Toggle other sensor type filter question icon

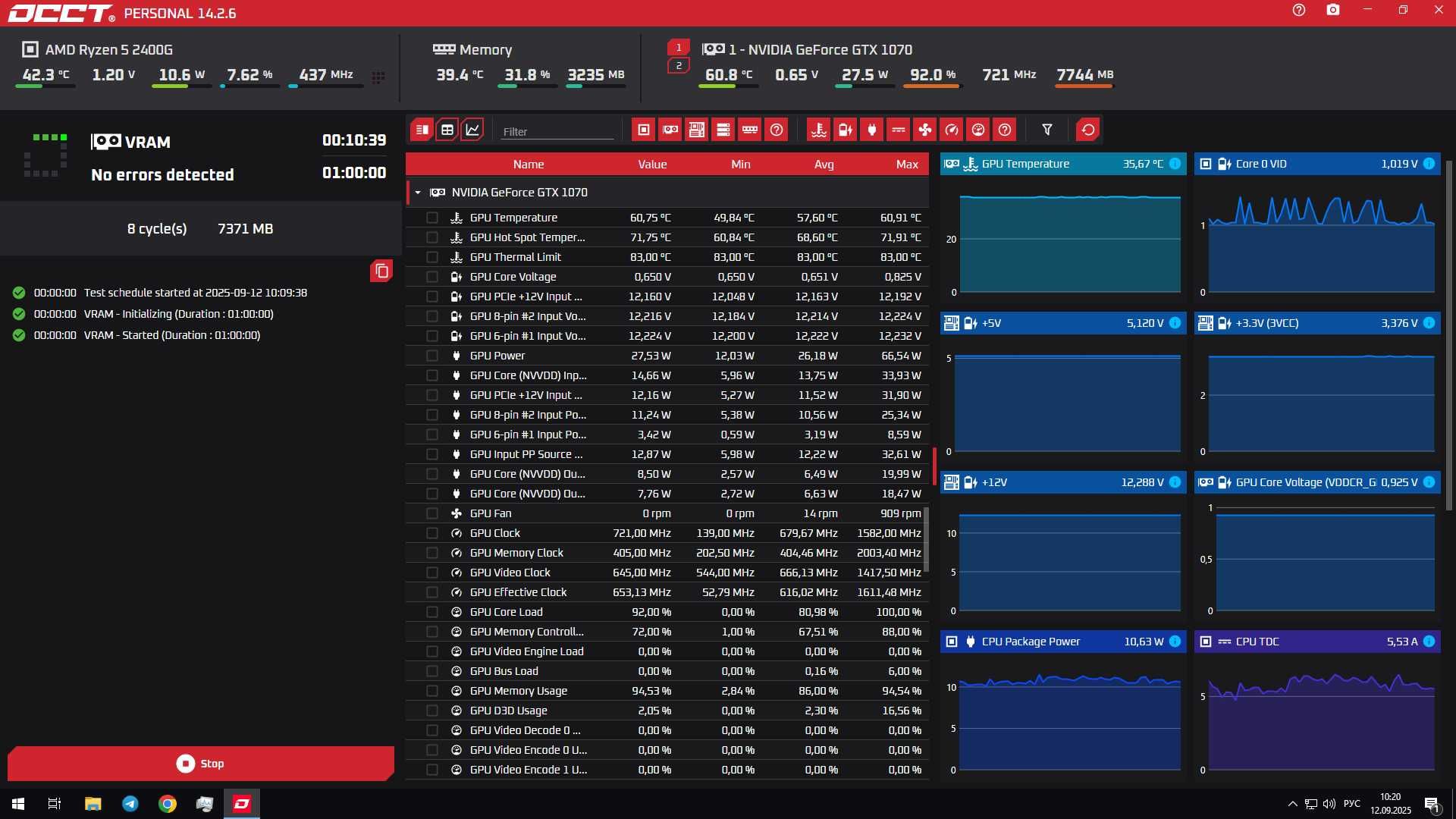point(1005,130)
